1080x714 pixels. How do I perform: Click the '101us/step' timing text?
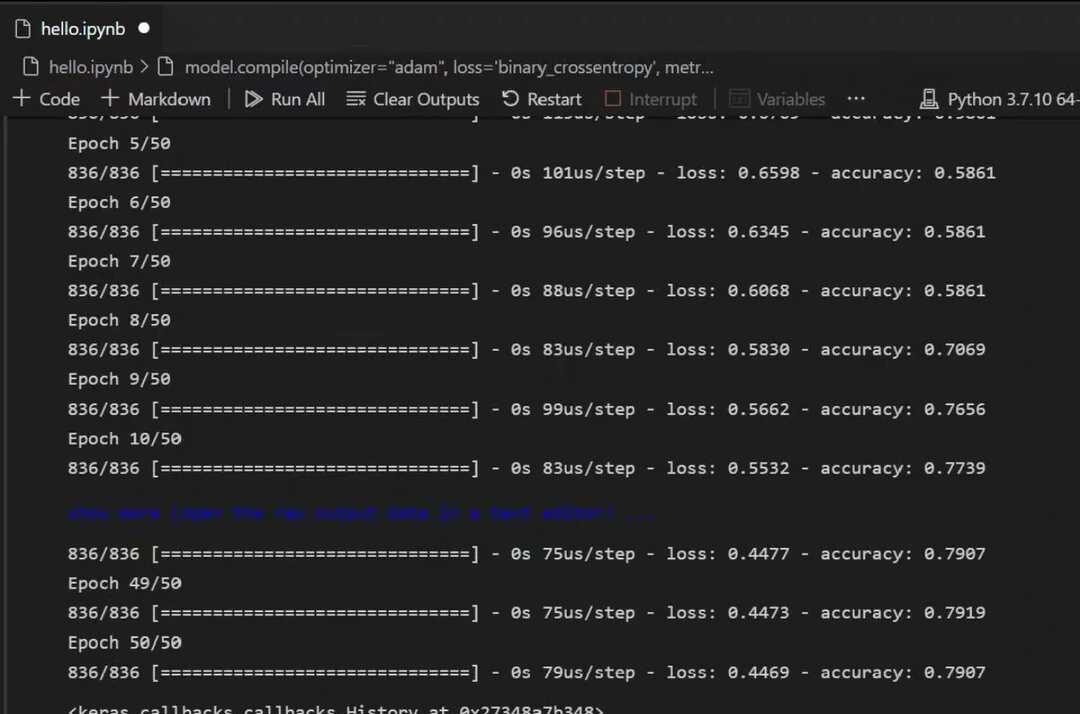pyautogui.click(x=594, y=173)
